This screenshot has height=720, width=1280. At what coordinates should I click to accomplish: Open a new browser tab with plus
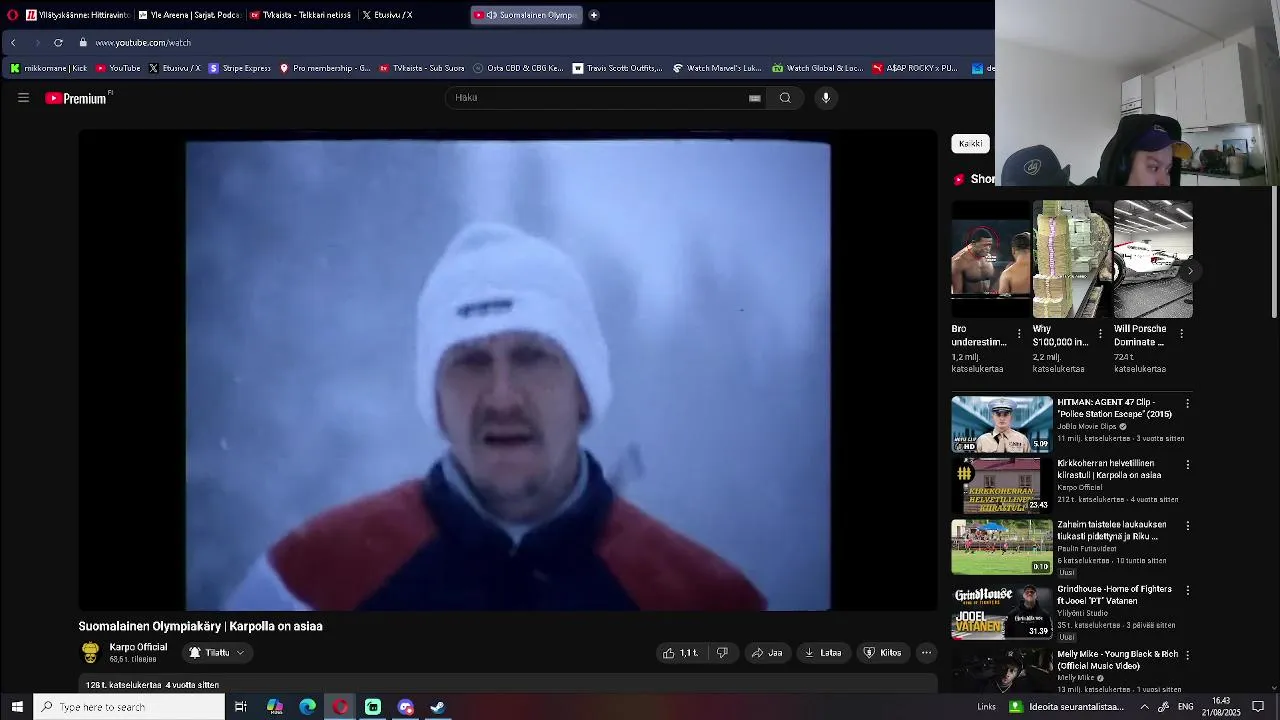click(594, 15)
